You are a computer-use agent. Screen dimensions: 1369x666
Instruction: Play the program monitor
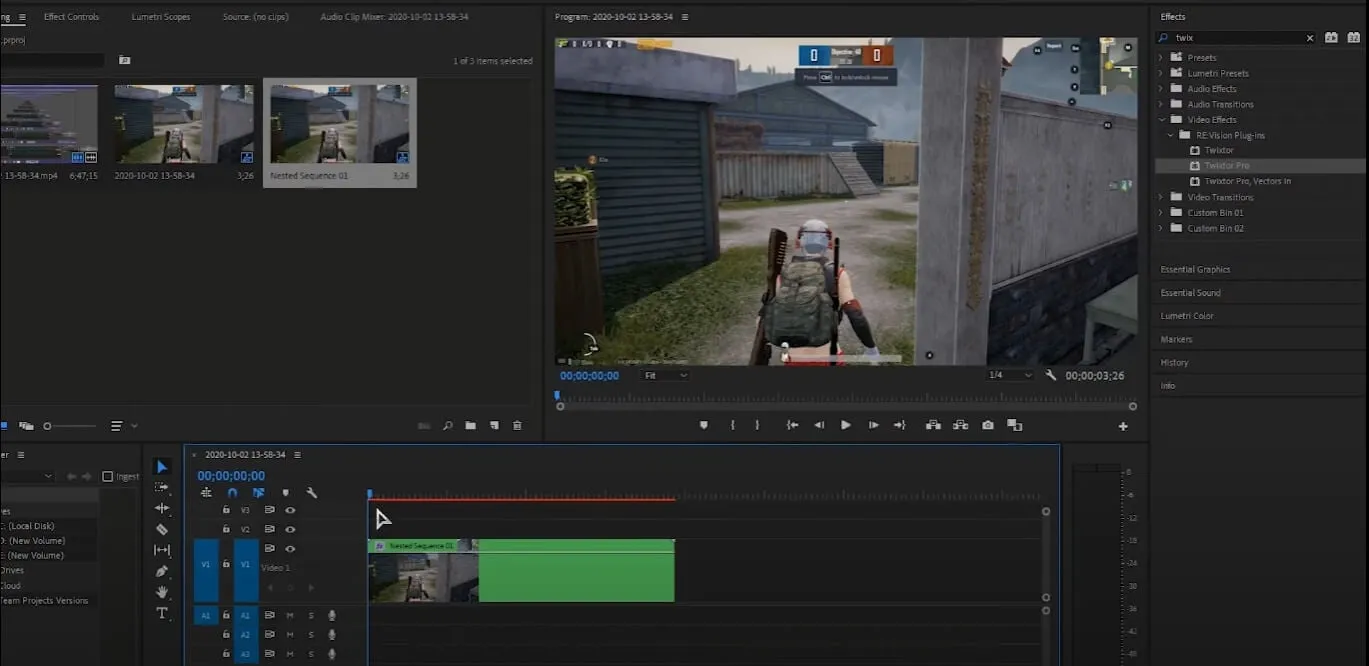coord(846,425)
